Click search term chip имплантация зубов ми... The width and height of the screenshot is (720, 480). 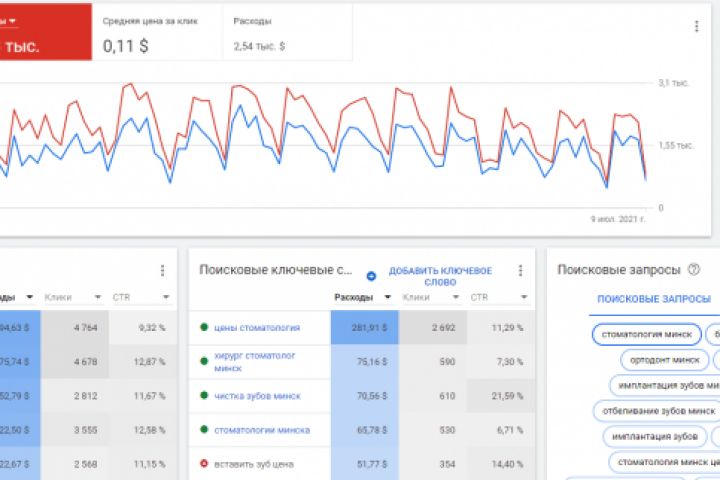click(665, 385)
